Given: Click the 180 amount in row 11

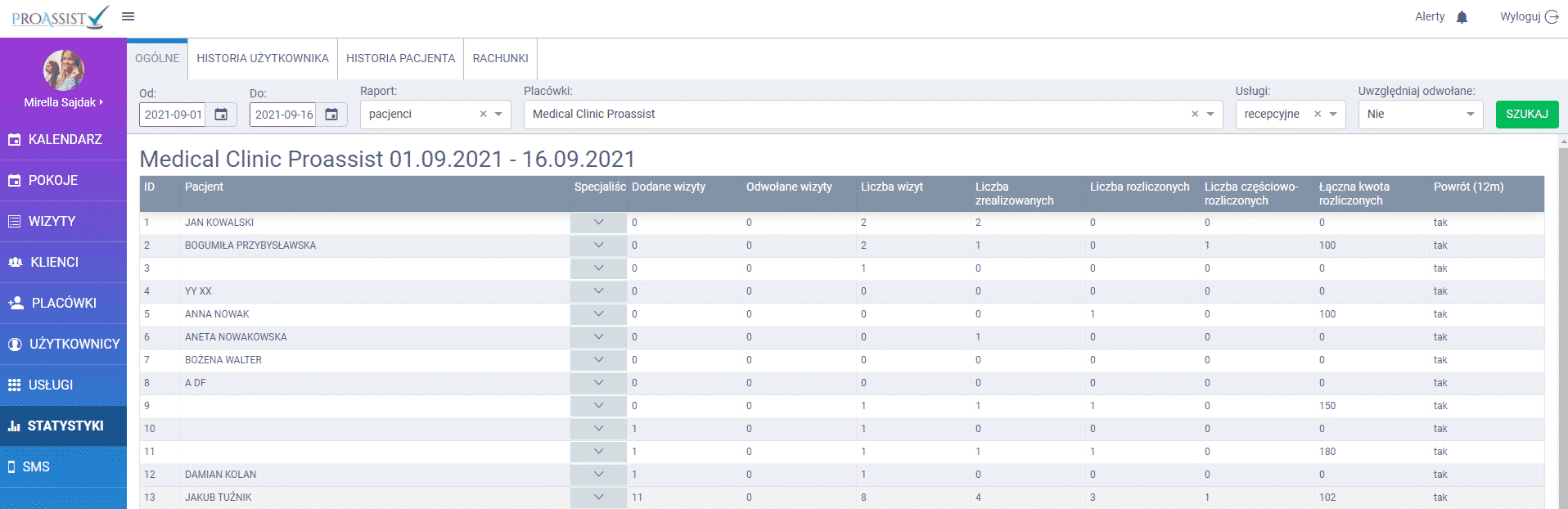Looking at the screenshot, I should tap(1327, 452).
